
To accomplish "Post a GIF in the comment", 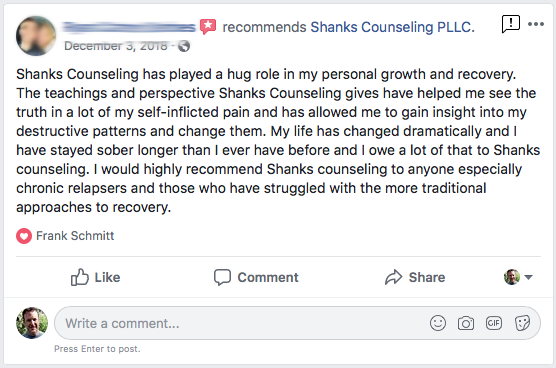I will point(494,323).
